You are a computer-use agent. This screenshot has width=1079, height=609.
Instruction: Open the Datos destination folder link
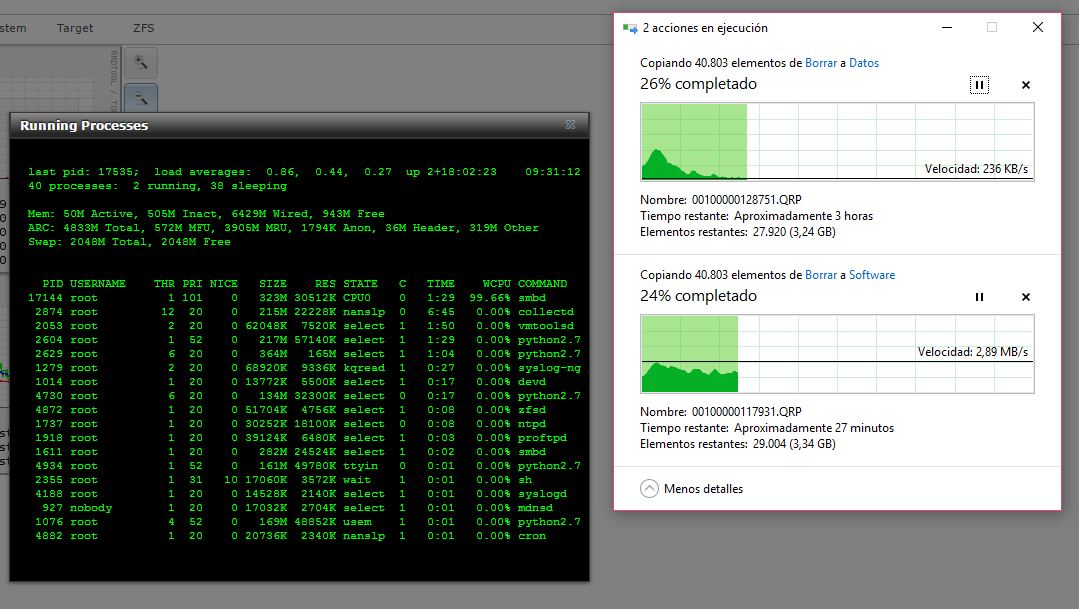[x=864, y=63]
